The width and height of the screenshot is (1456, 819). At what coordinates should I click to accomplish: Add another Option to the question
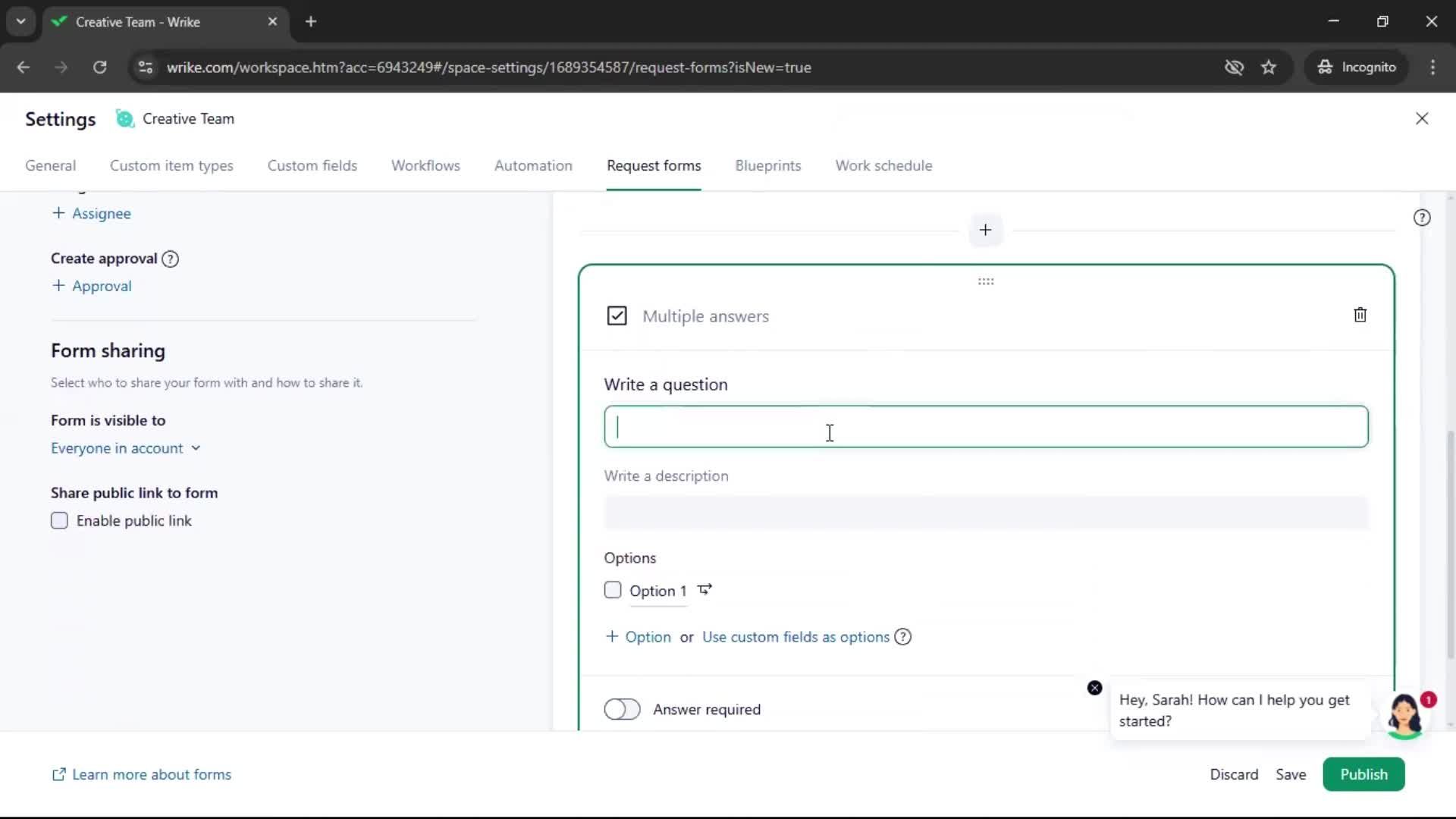pos(638,637)
